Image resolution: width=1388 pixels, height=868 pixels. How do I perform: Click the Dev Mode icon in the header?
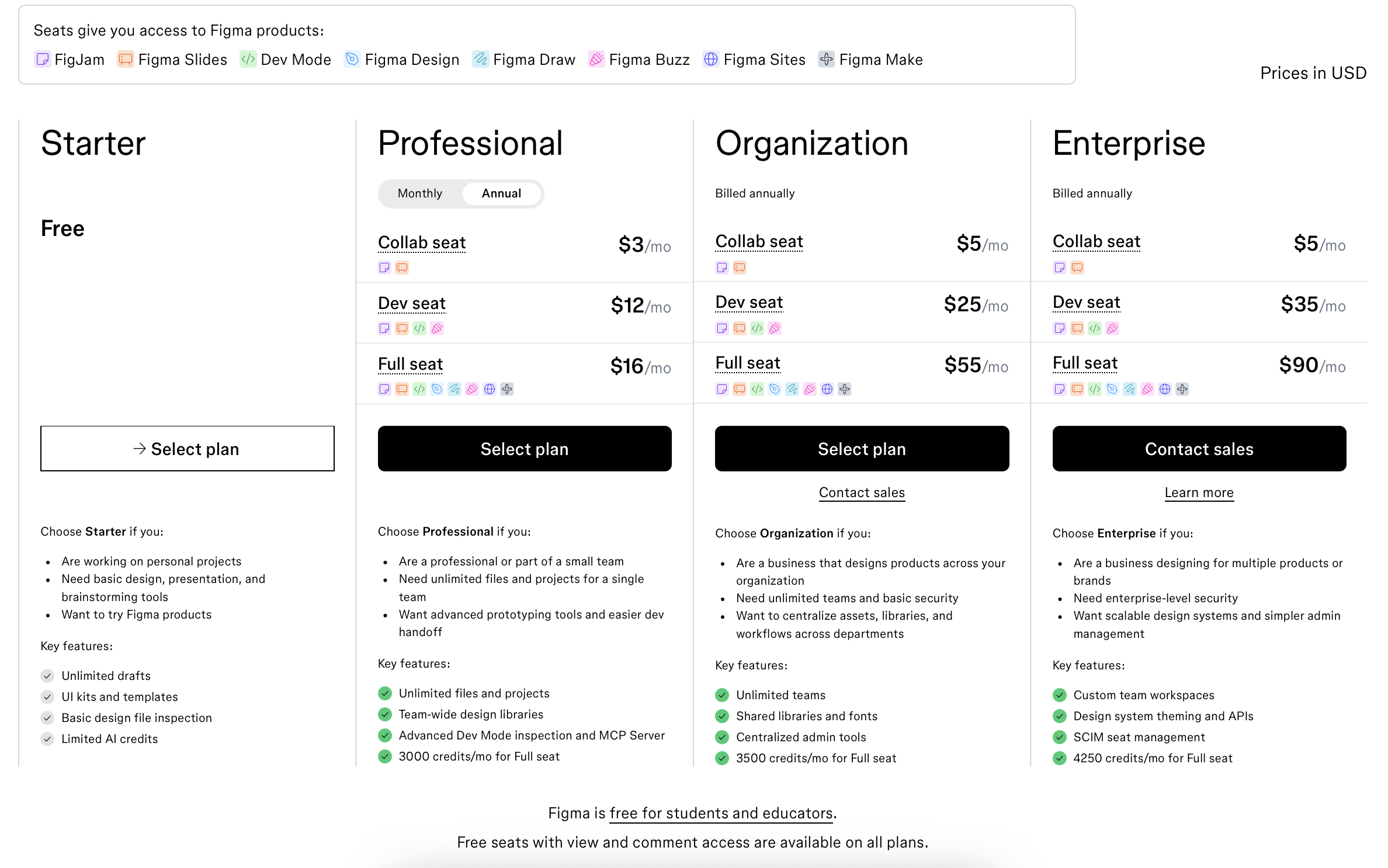248,60
